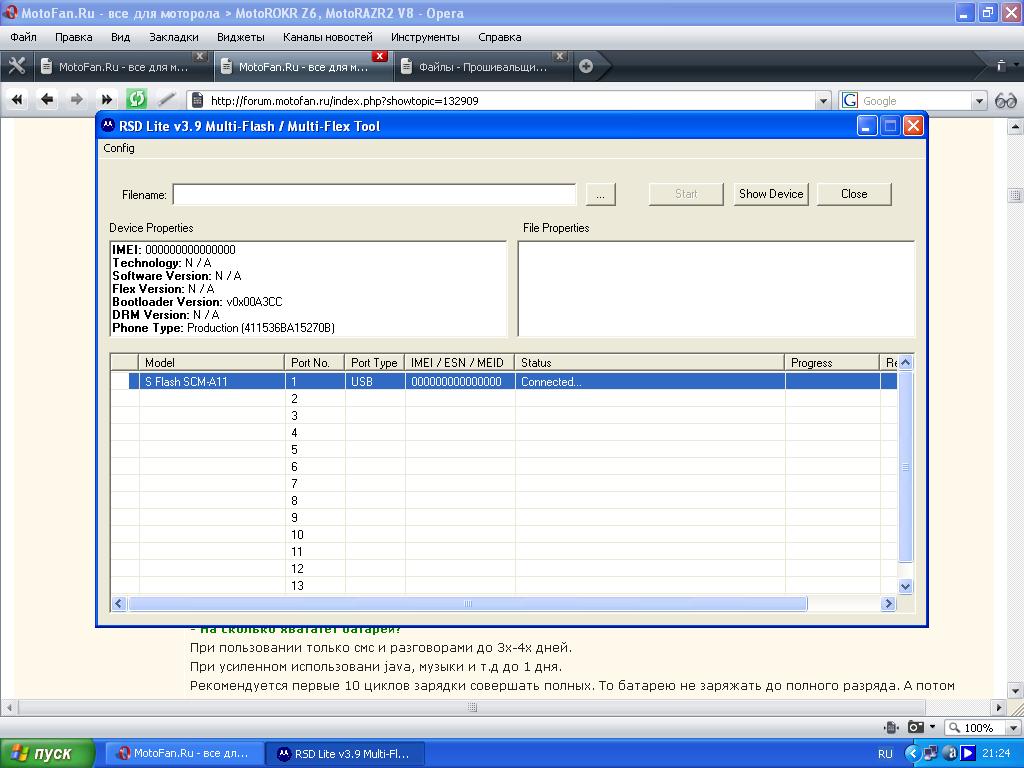The height and width of the screenshot is (768, 1024).
Task: Open the Правка menu
Action: [74, 37]
